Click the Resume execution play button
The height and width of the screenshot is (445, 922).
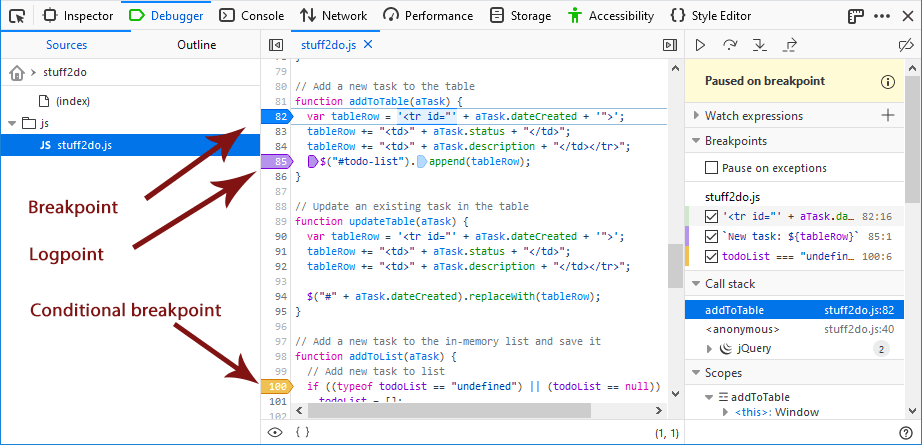click(x=700, y=45)
